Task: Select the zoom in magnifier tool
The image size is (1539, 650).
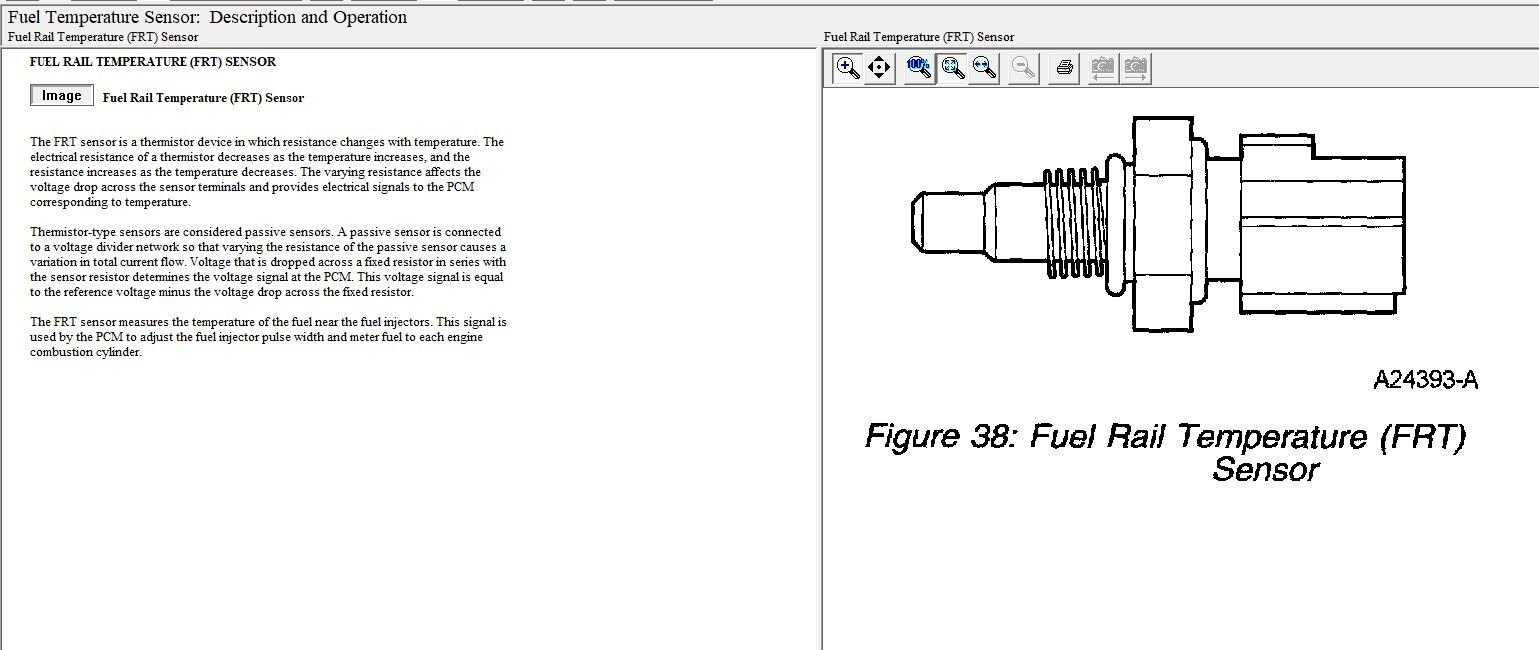Action: (x=848, y=68)
